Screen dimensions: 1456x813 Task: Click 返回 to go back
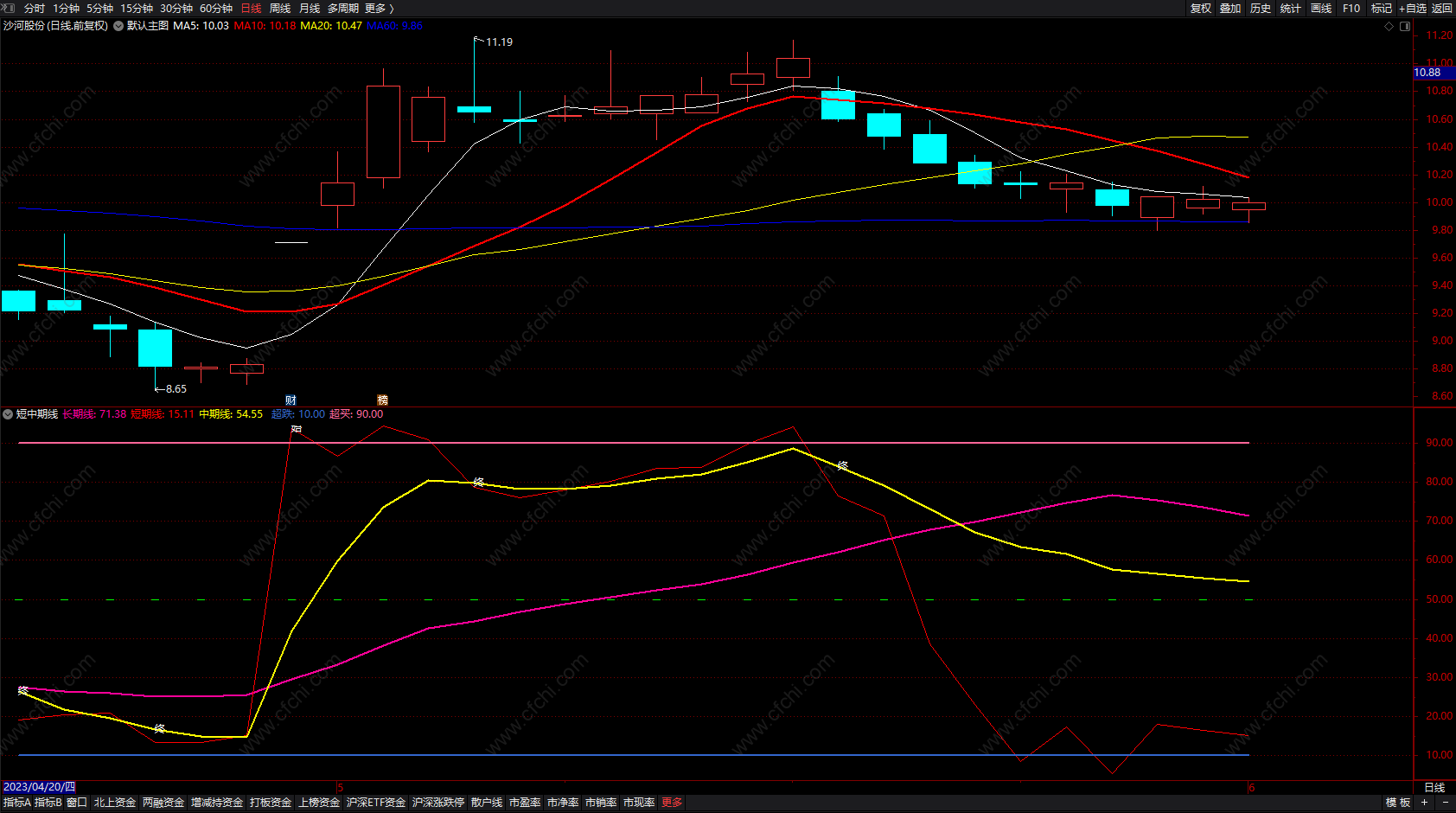(x=1442, y=8)
